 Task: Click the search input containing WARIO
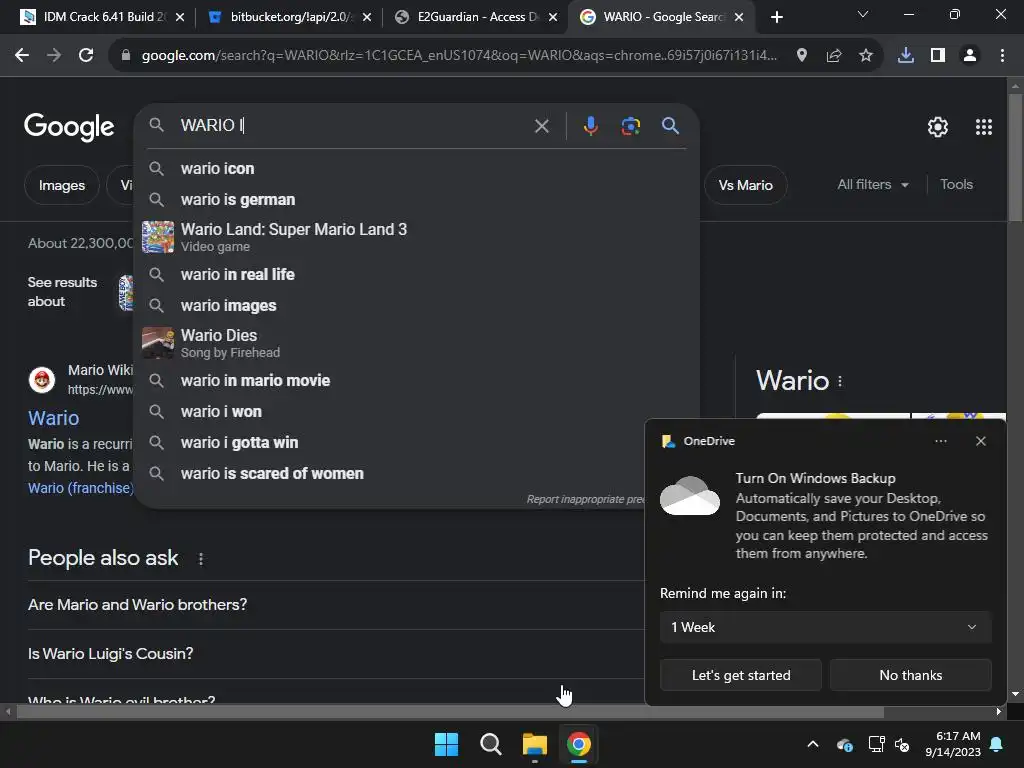point(351,125)
